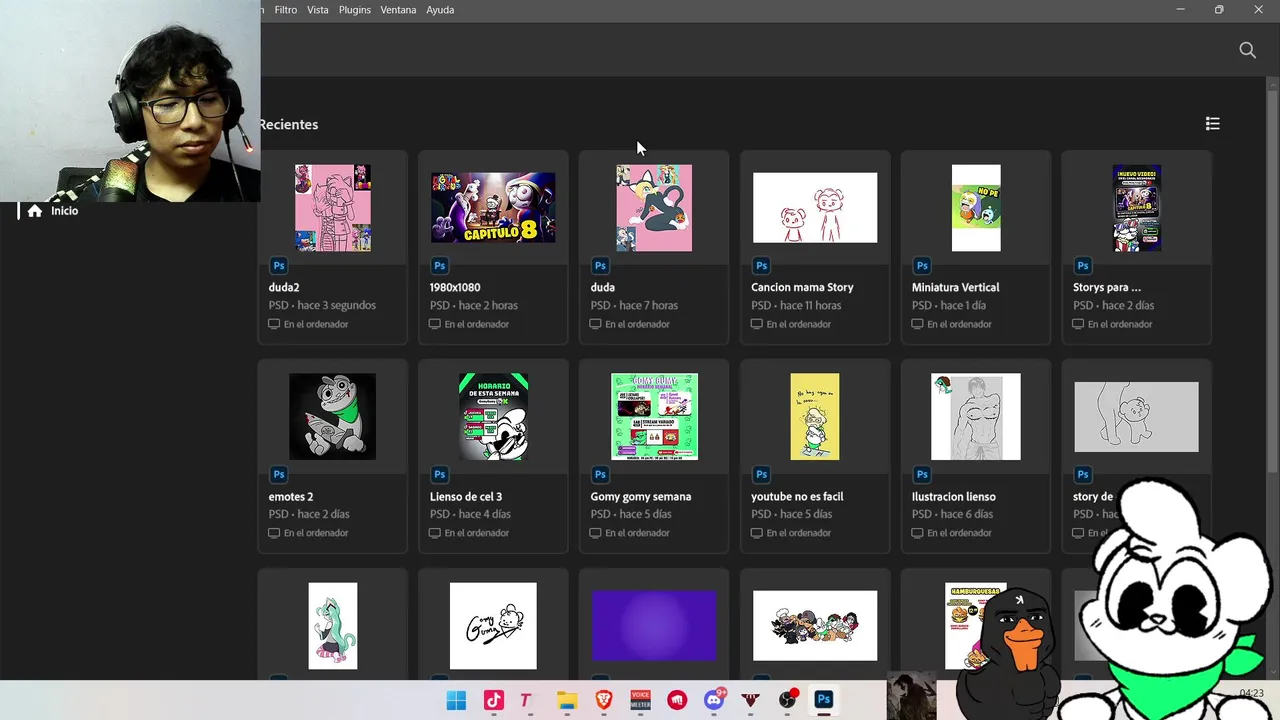Switch to Photoshop taskbar icon
The image size is (1280, 720).
point(824,700)
